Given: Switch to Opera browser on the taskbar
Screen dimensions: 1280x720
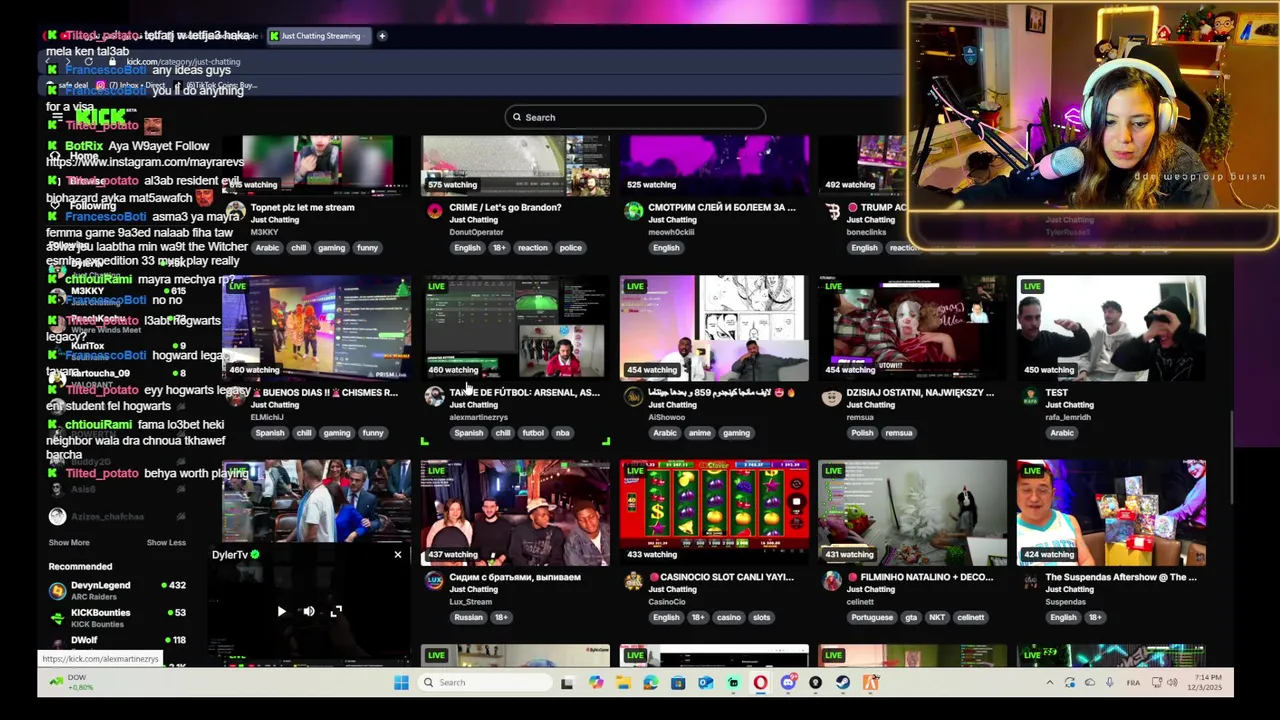Looking at the screenshot, I should pyautogui.click(x=761, y=682).
